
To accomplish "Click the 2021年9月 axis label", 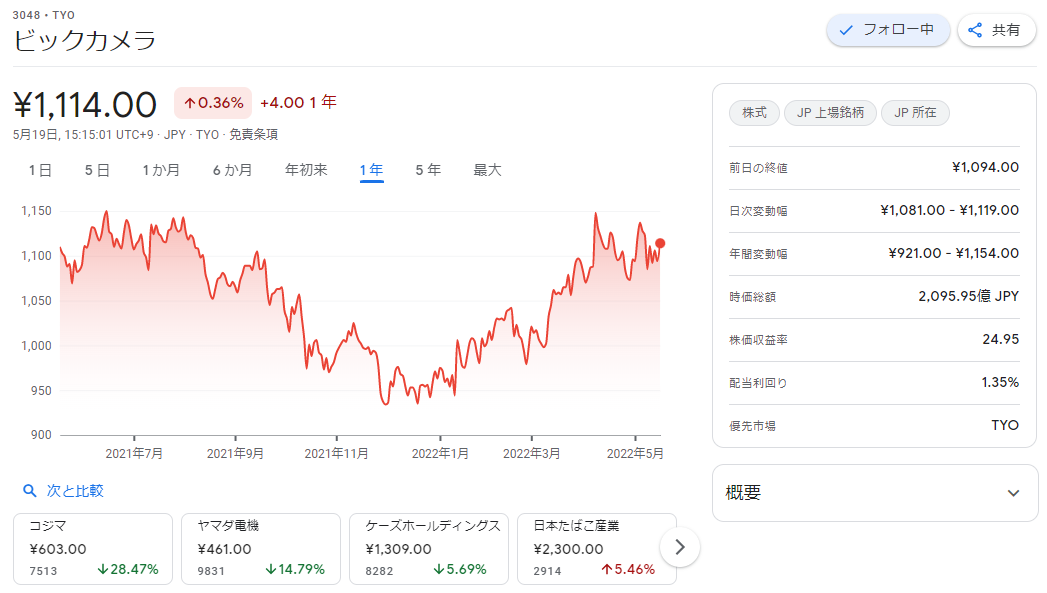I will (235, 453).
